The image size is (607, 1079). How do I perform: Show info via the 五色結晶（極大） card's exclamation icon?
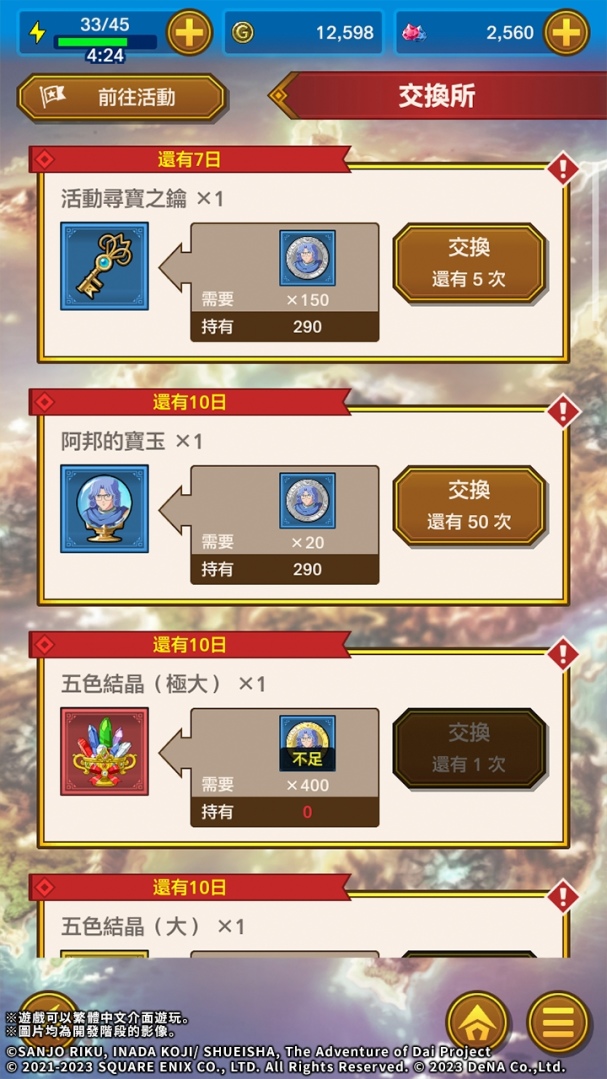pyautogui.click(x=563, y=654)
